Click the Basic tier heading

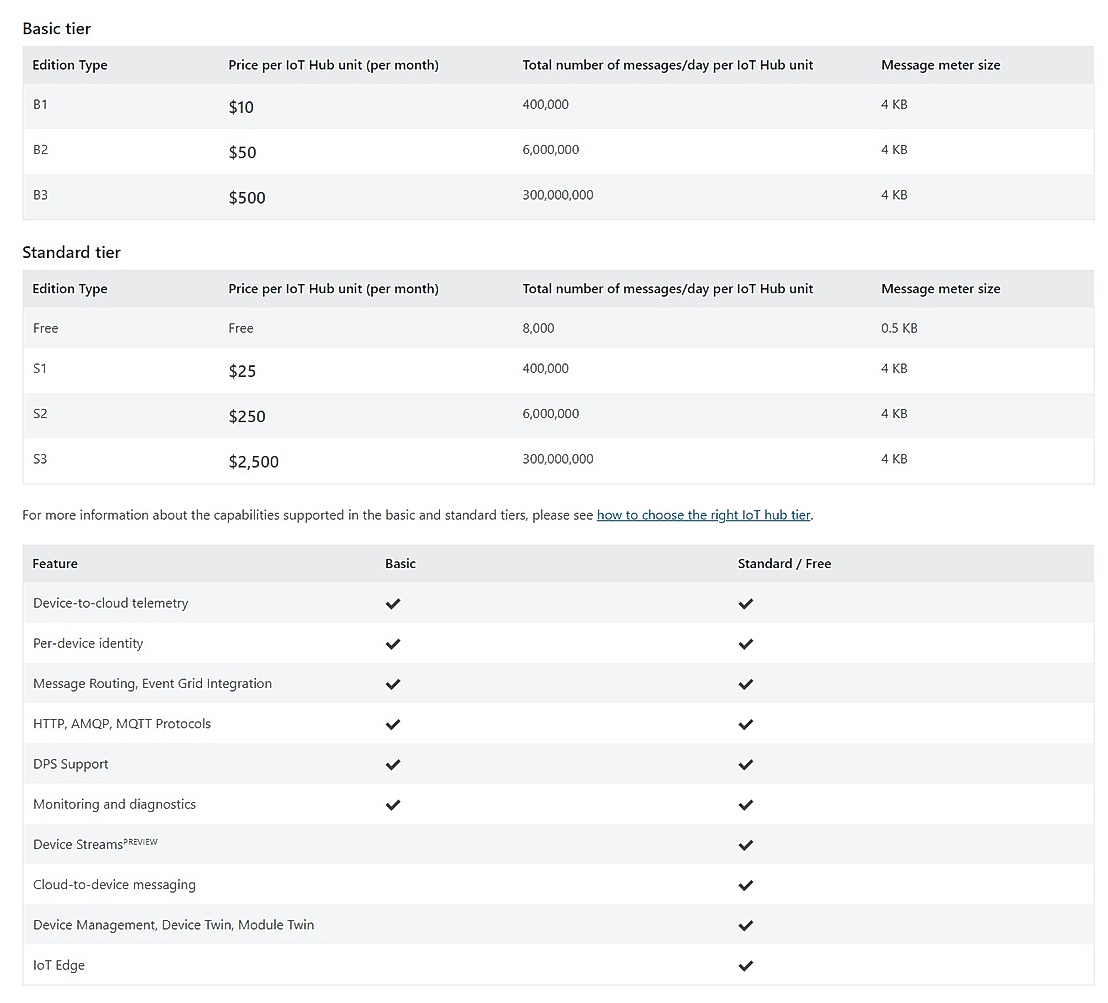pyautogui.click(x=57, y=29)
